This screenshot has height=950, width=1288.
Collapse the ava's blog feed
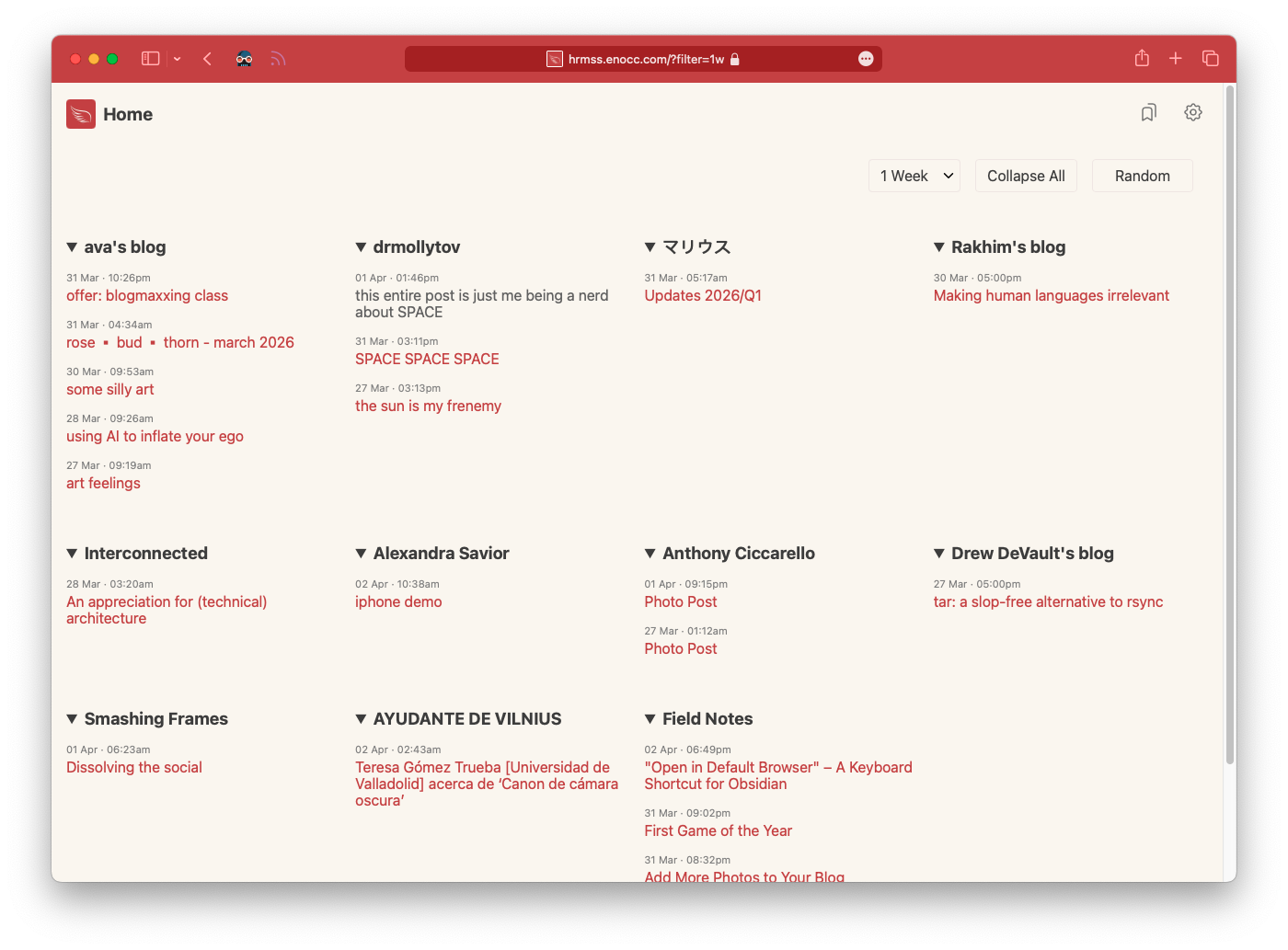click(x=72, y=246)
